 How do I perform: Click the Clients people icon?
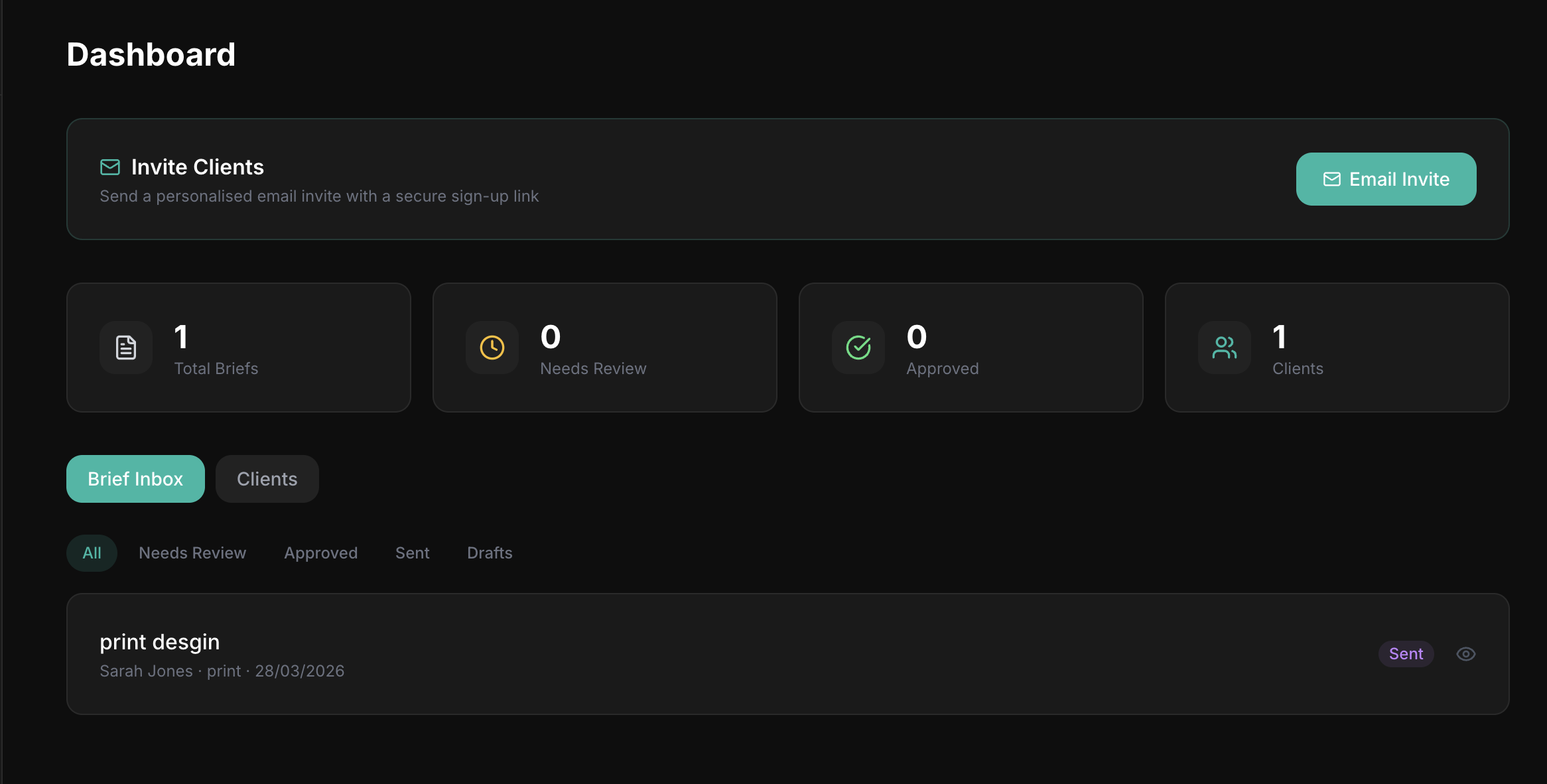1224,348
